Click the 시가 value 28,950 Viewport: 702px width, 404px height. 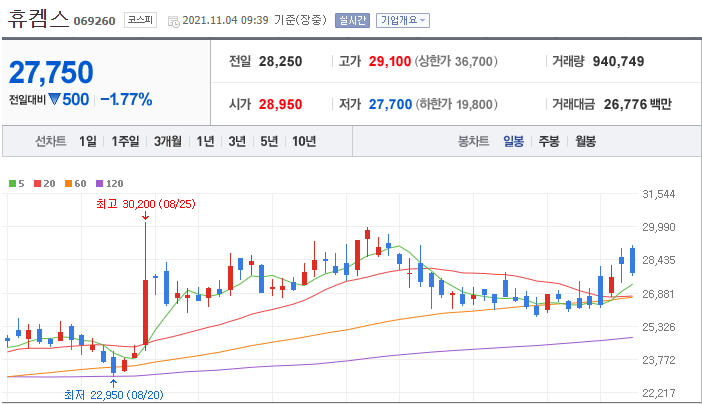(x=280, y=104)
